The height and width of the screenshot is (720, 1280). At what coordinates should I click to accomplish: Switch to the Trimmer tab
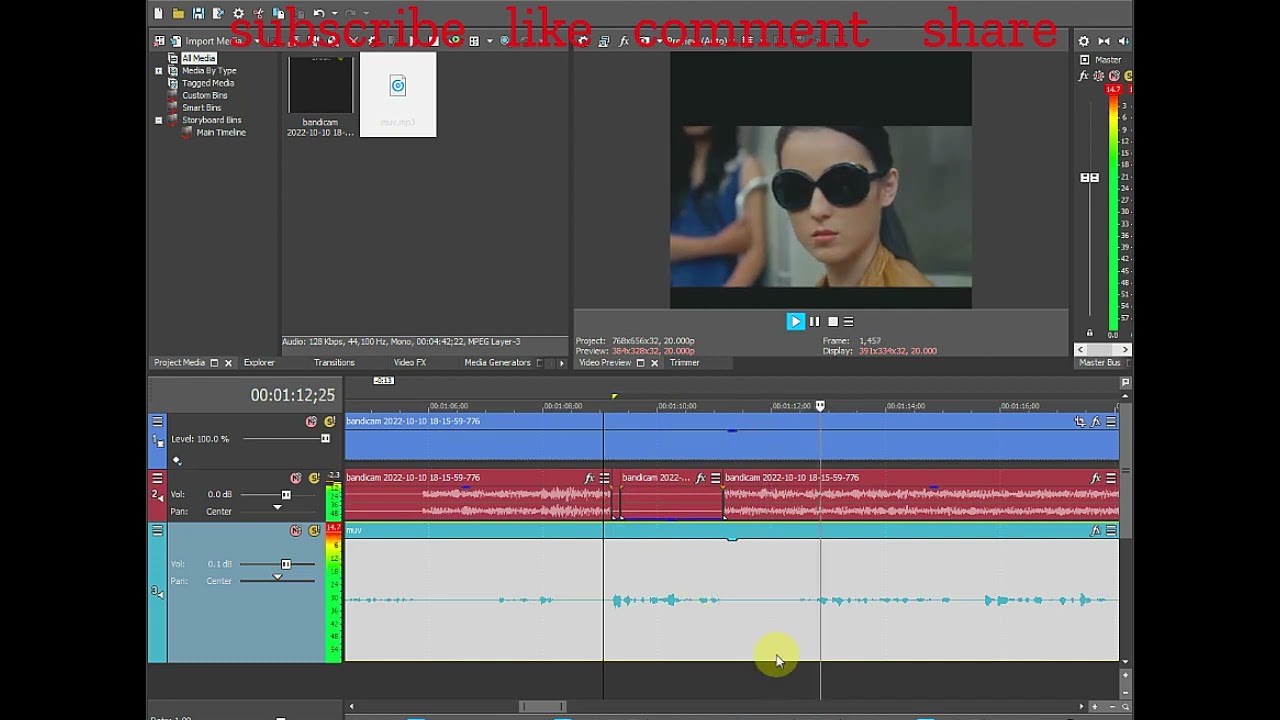tap(685, 363)
